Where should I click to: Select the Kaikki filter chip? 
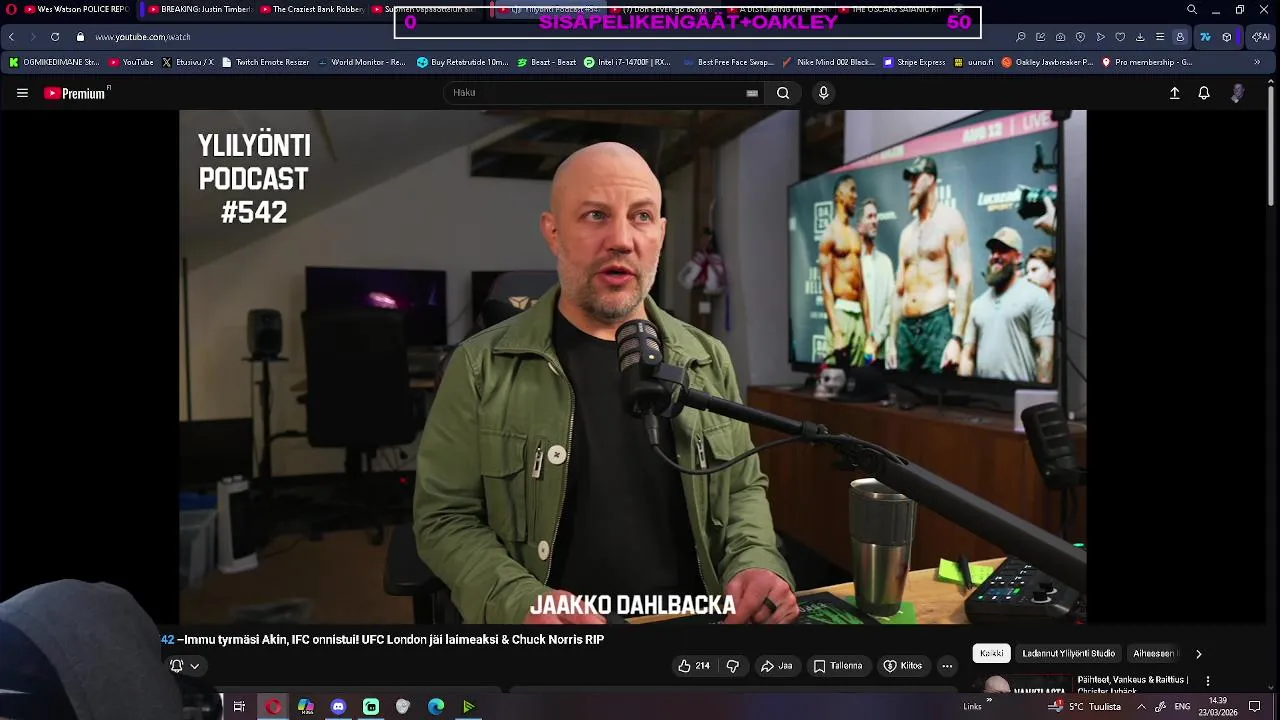tap(992, 653)
